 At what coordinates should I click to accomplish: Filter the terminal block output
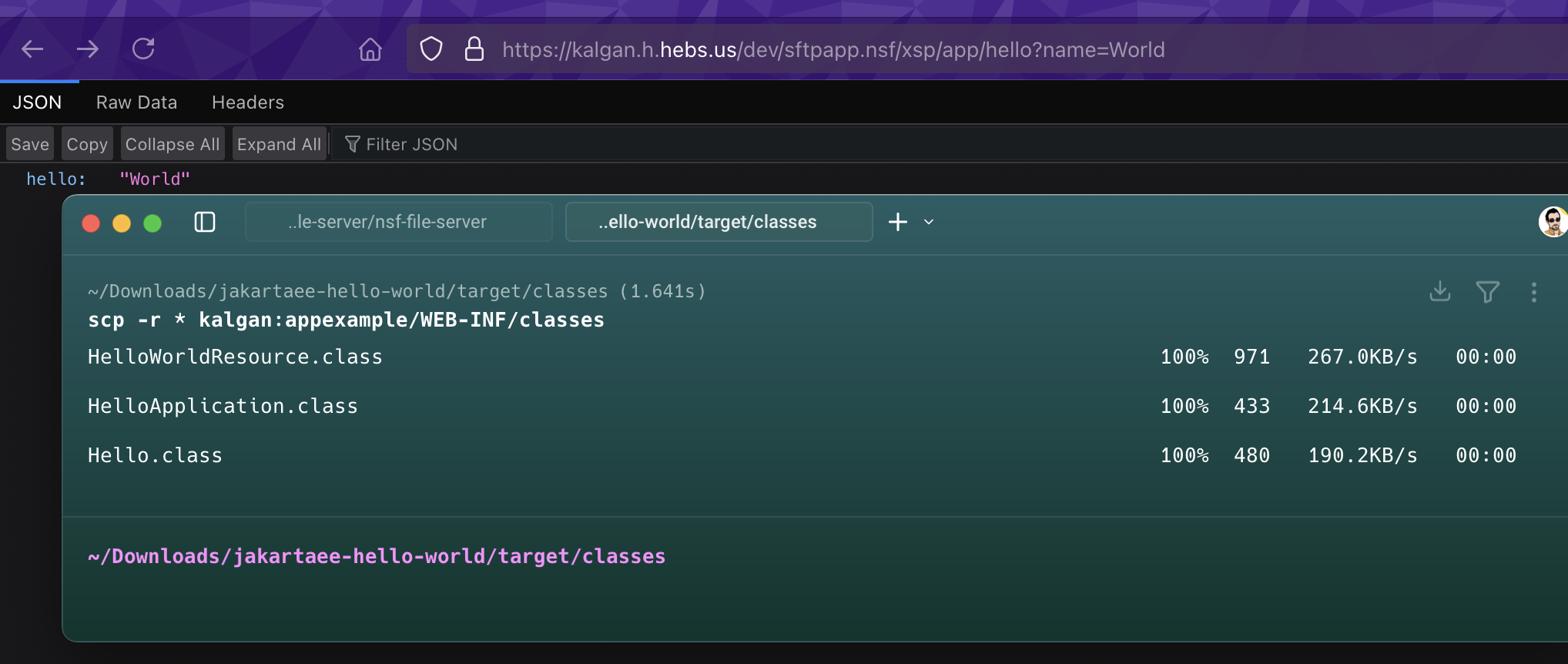click(x=1487, y=292)
